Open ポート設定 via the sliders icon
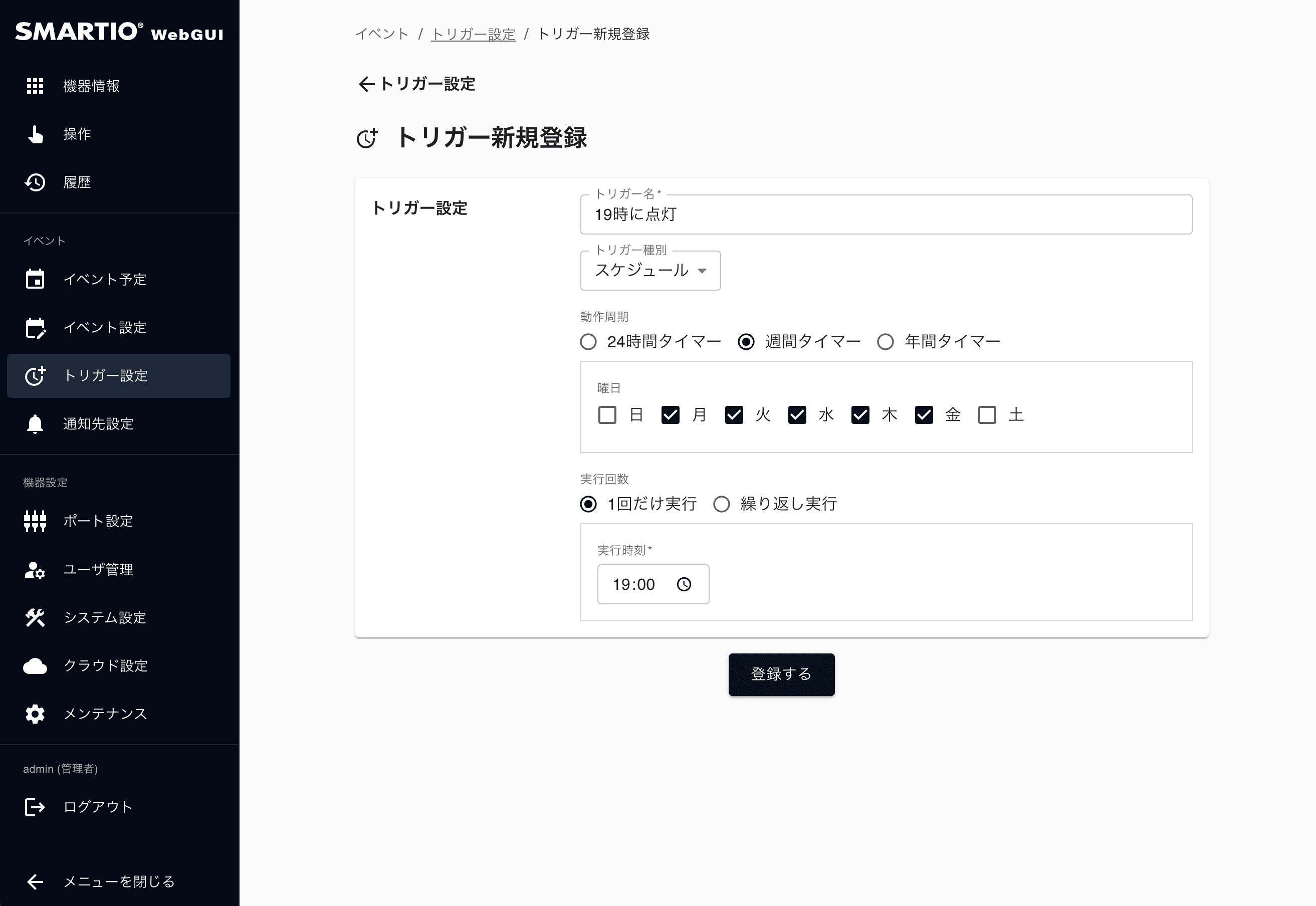 [35, 522]
